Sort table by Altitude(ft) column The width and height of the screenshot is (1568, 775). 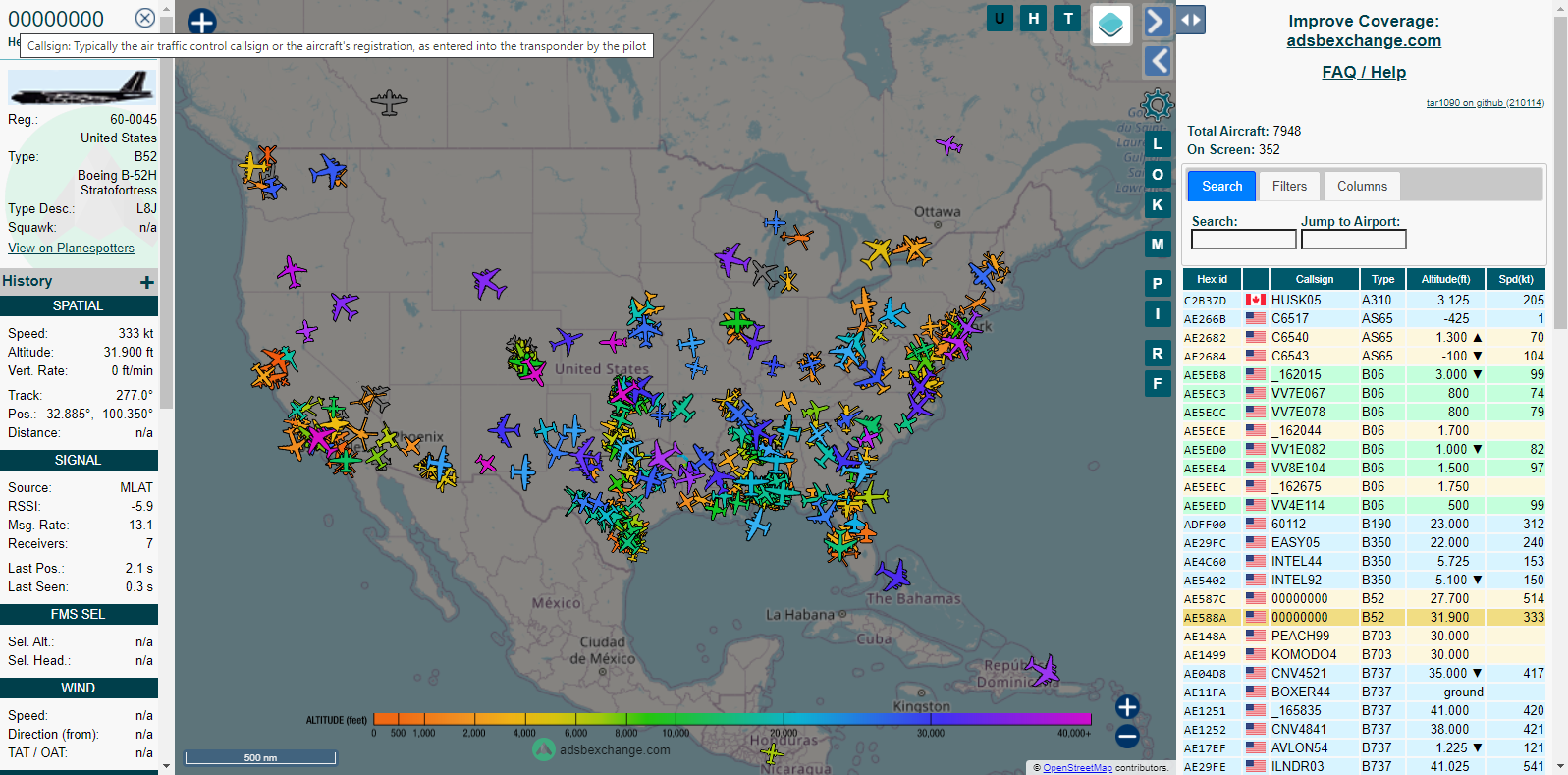click(1445, 279)
